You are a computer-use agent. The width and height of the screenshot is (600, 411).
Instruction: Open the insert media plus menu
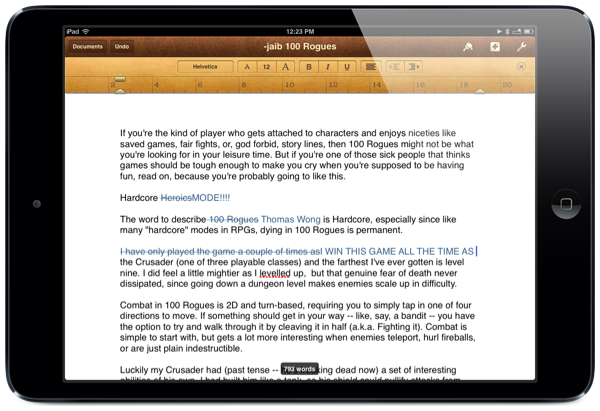495,47
